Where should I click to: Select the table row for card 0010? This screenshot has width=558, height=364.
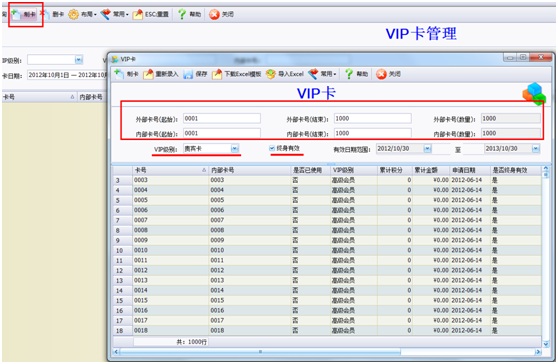327,250
